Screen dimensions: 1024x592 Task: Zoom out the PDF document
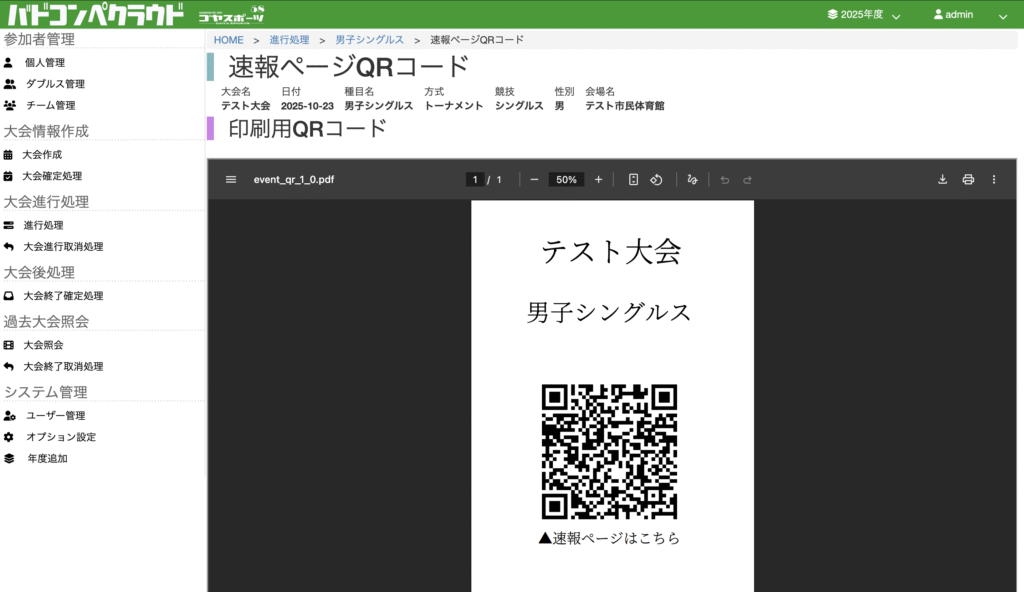[534, 180]
